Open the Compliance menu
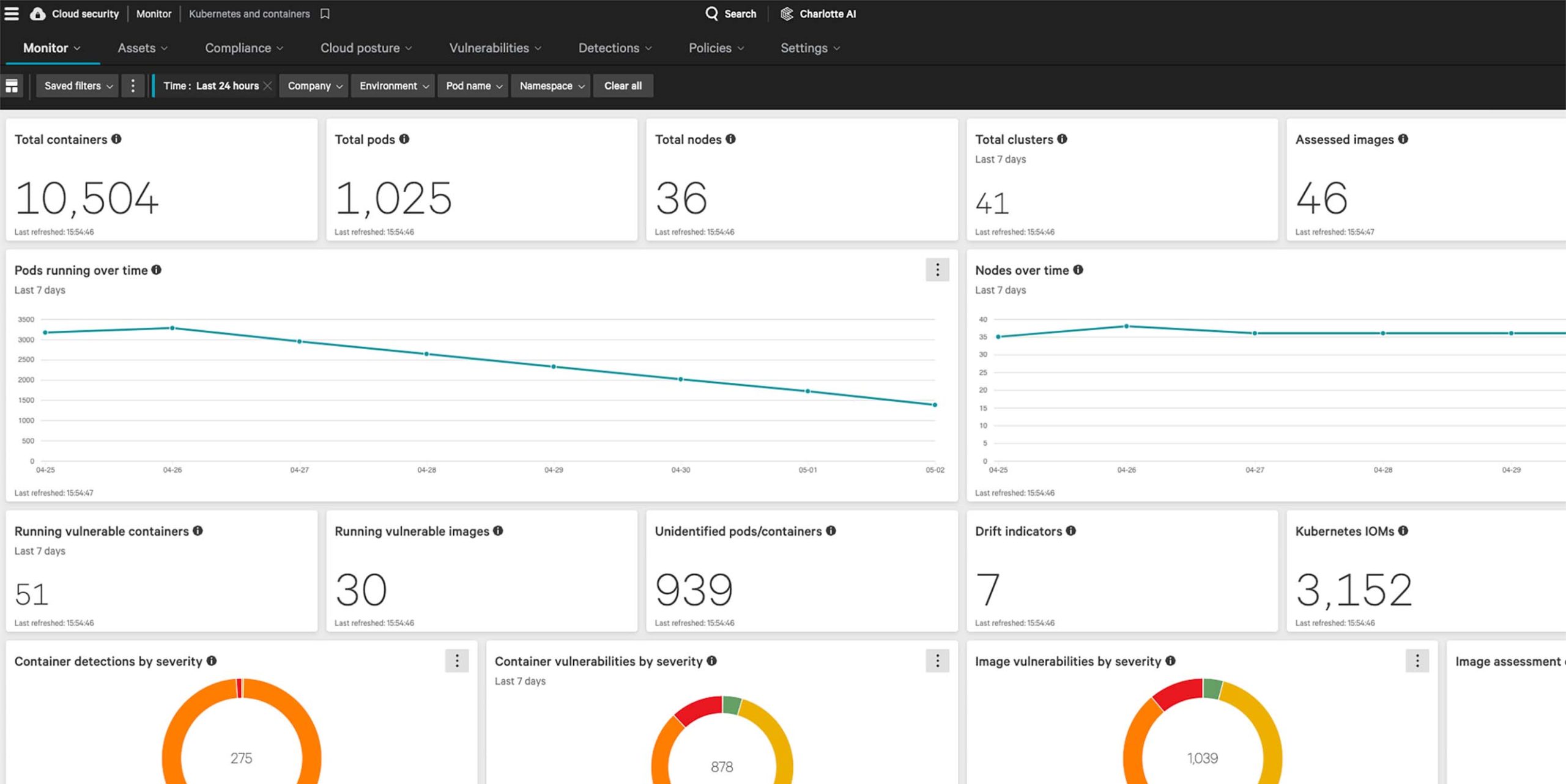This screenshot has width=1566, height=784. (244, 48)
